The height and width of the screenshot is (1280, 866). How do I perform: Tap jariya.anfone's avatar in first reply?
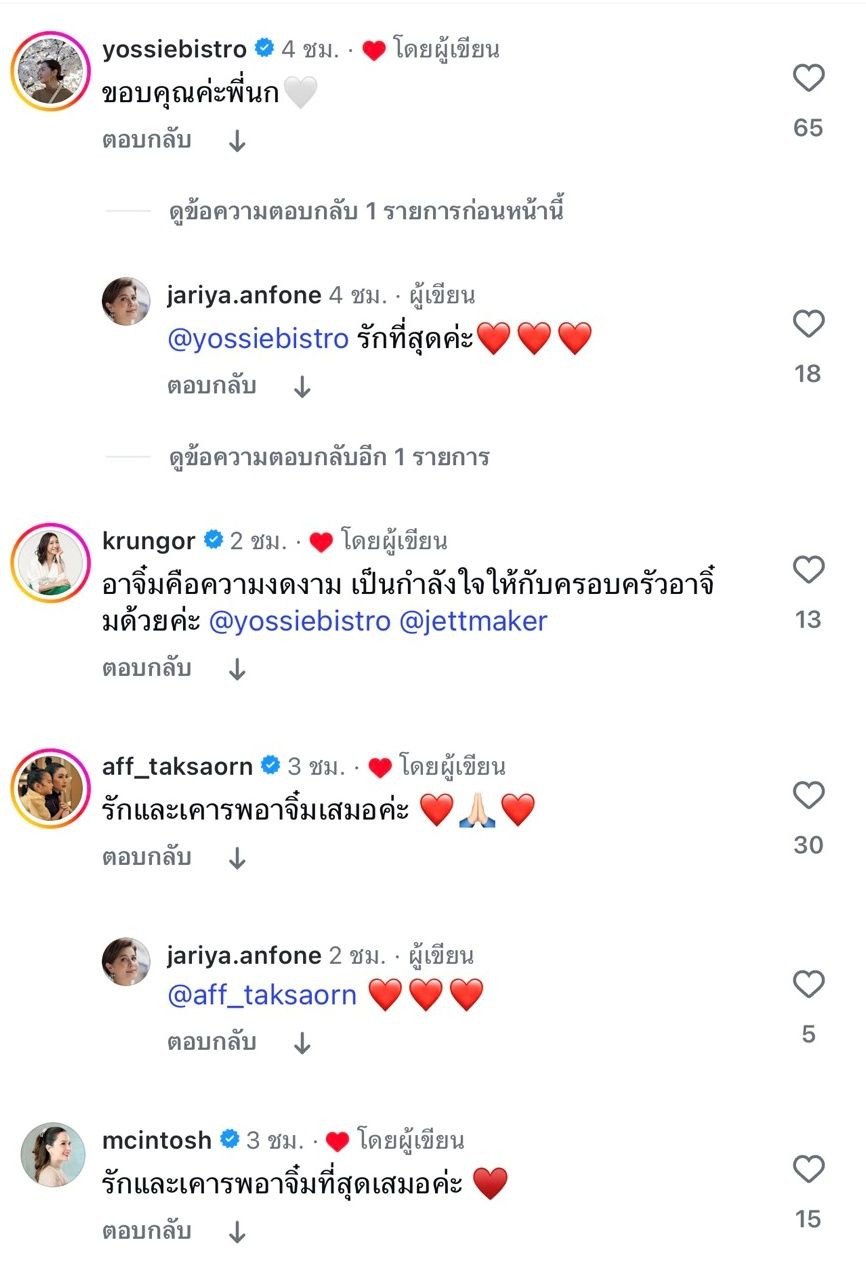coord(126,302)
